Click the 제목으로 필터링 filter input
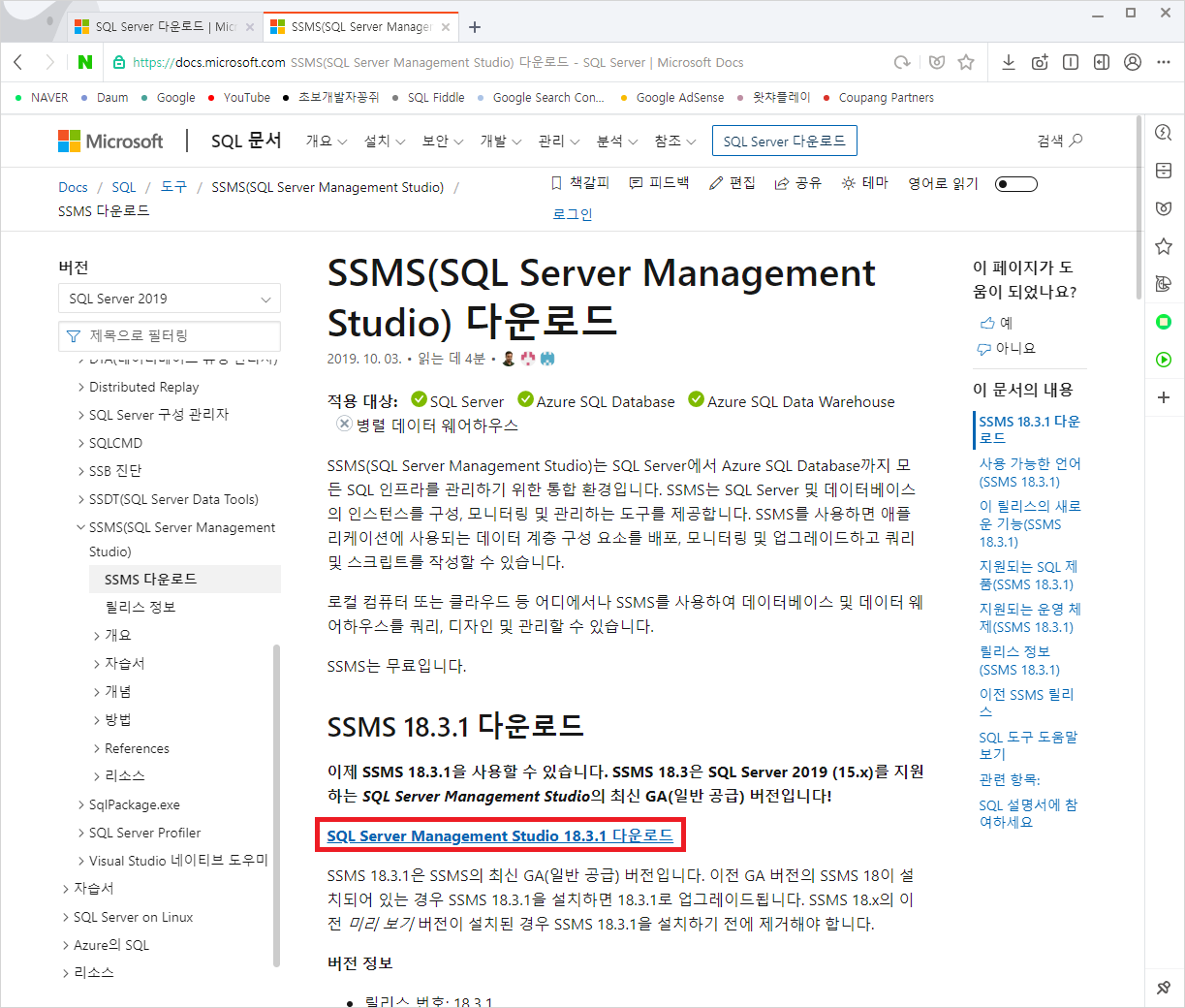The height and width of the screenshot is (1008, 1185). coord(170,335)
